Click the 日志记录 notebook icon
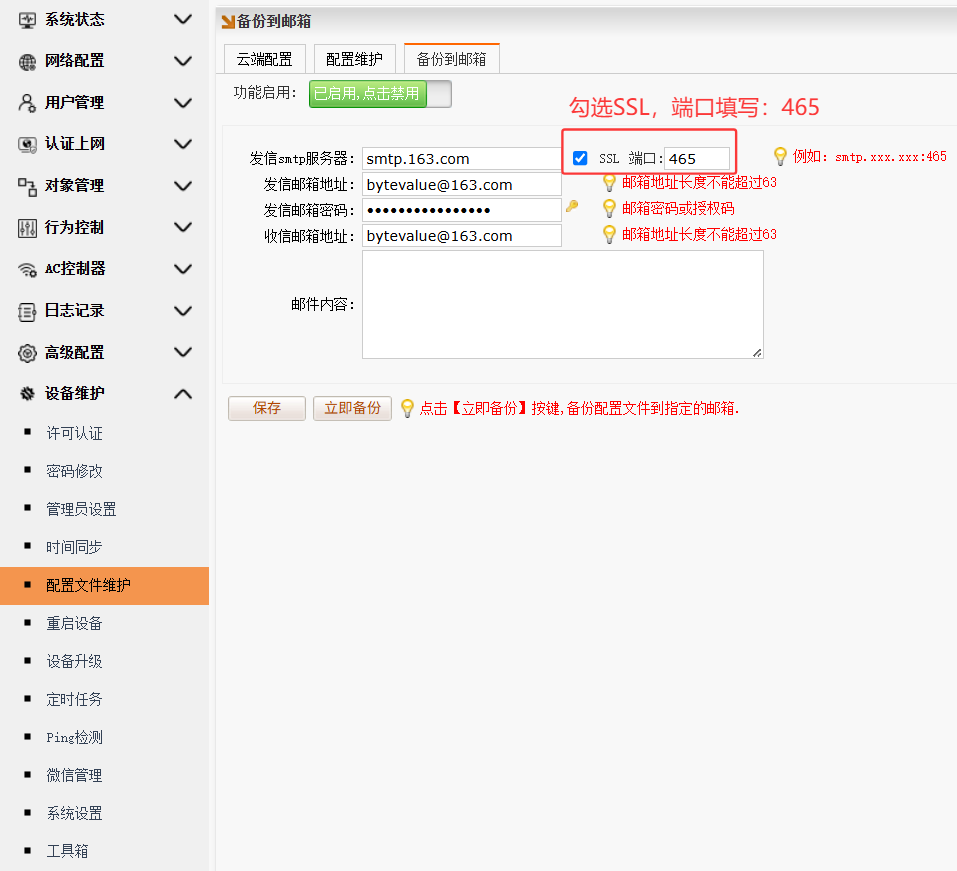This screenshot has height=871, width=957. click(x=27, y=311)
